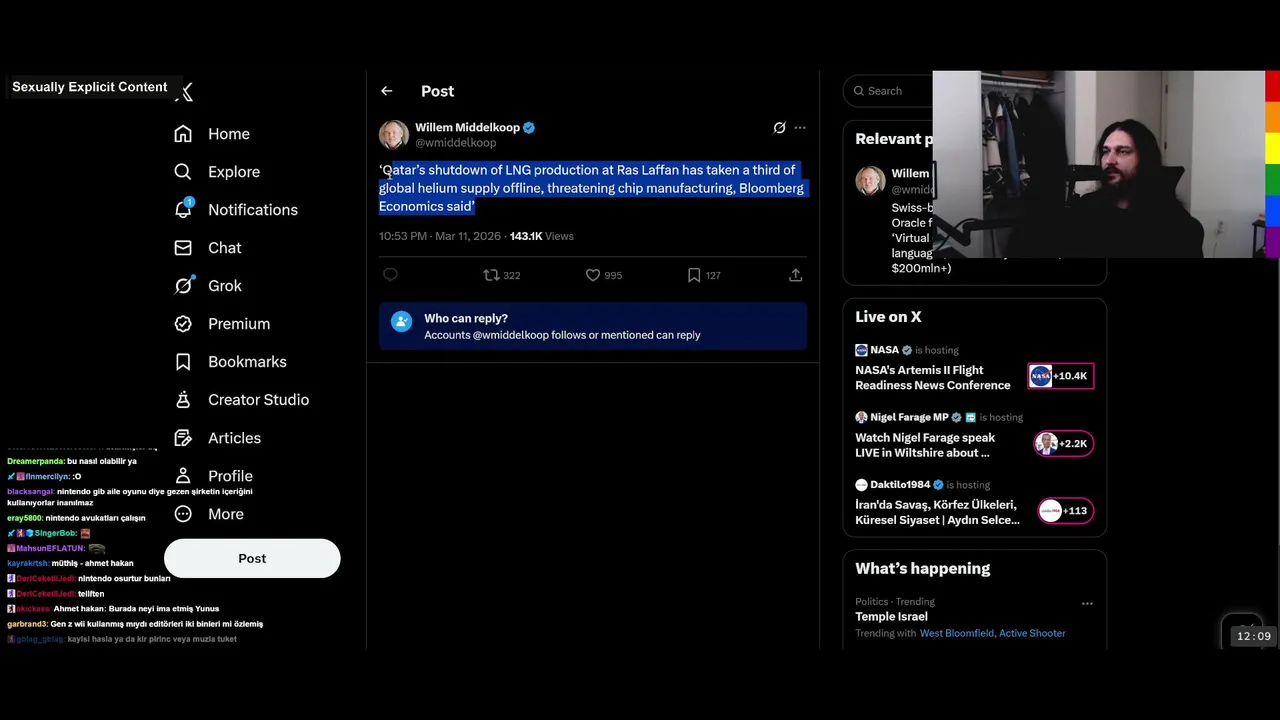Click Willem Middelkoop's avatar on post

pyautogui.click(x=394, y=135)
